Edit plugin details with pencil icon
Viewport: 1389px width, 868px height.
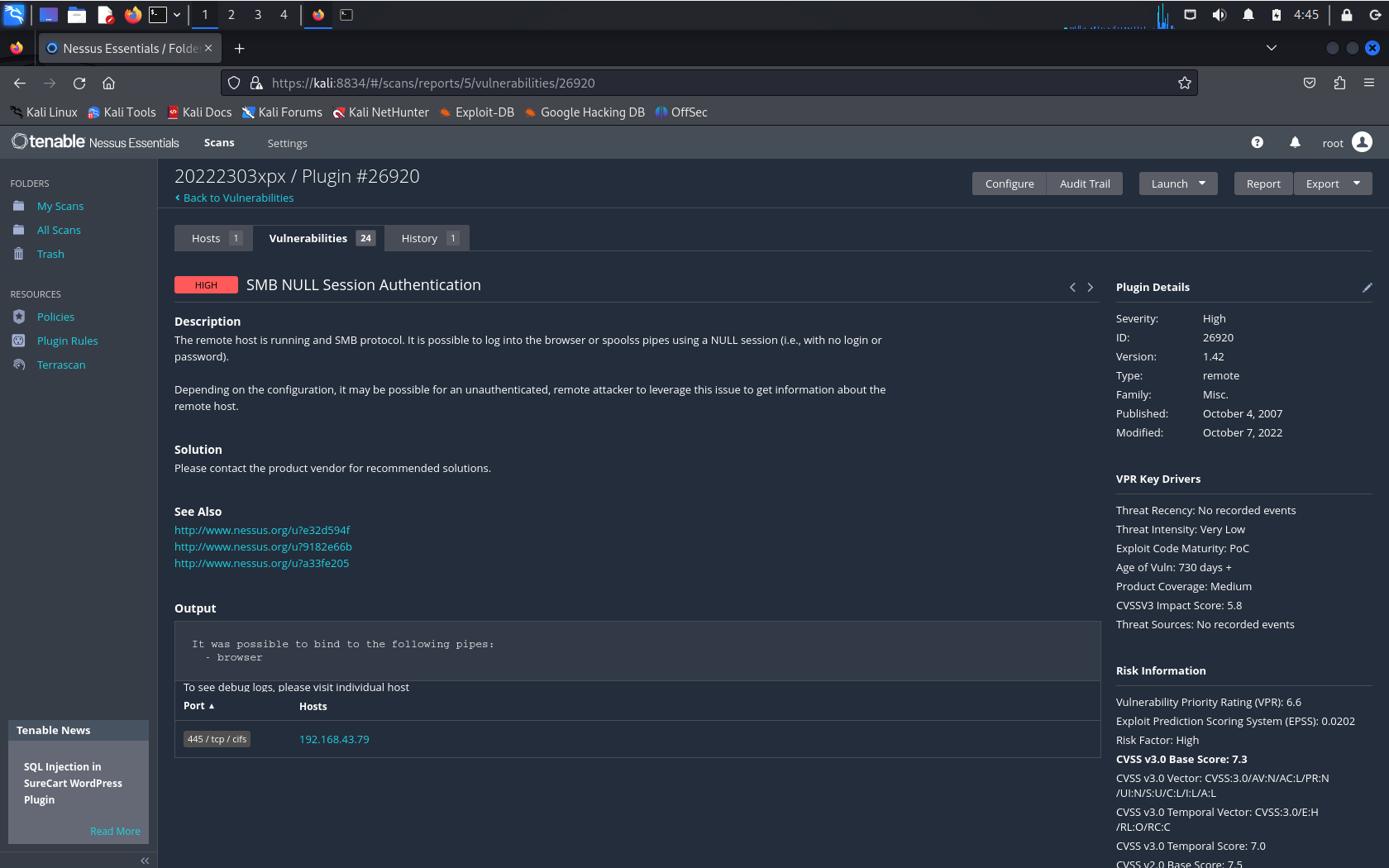1367,287
